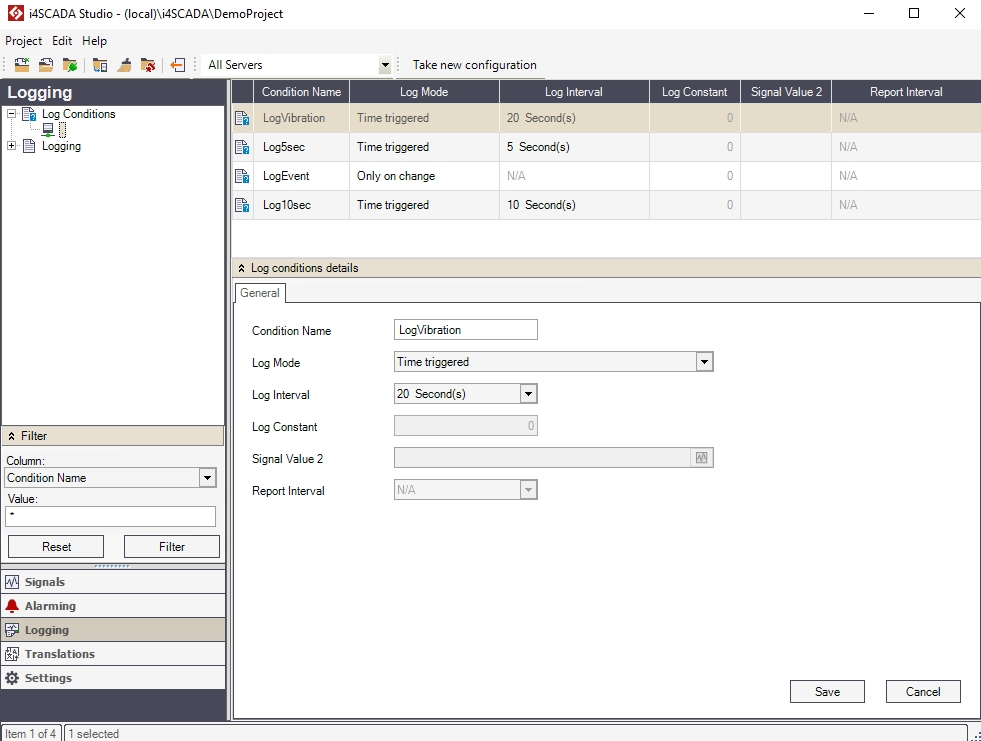Collapse the Log conditions details panel
Screen dimensions: 981x741
(242, 268)
